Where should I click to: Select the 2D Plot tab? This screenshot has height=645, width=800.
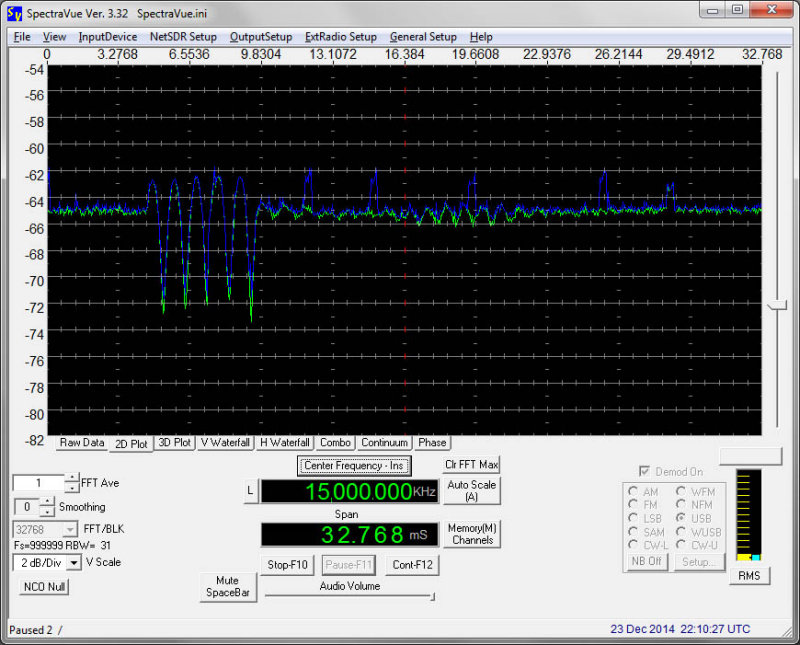coord(131,443)
